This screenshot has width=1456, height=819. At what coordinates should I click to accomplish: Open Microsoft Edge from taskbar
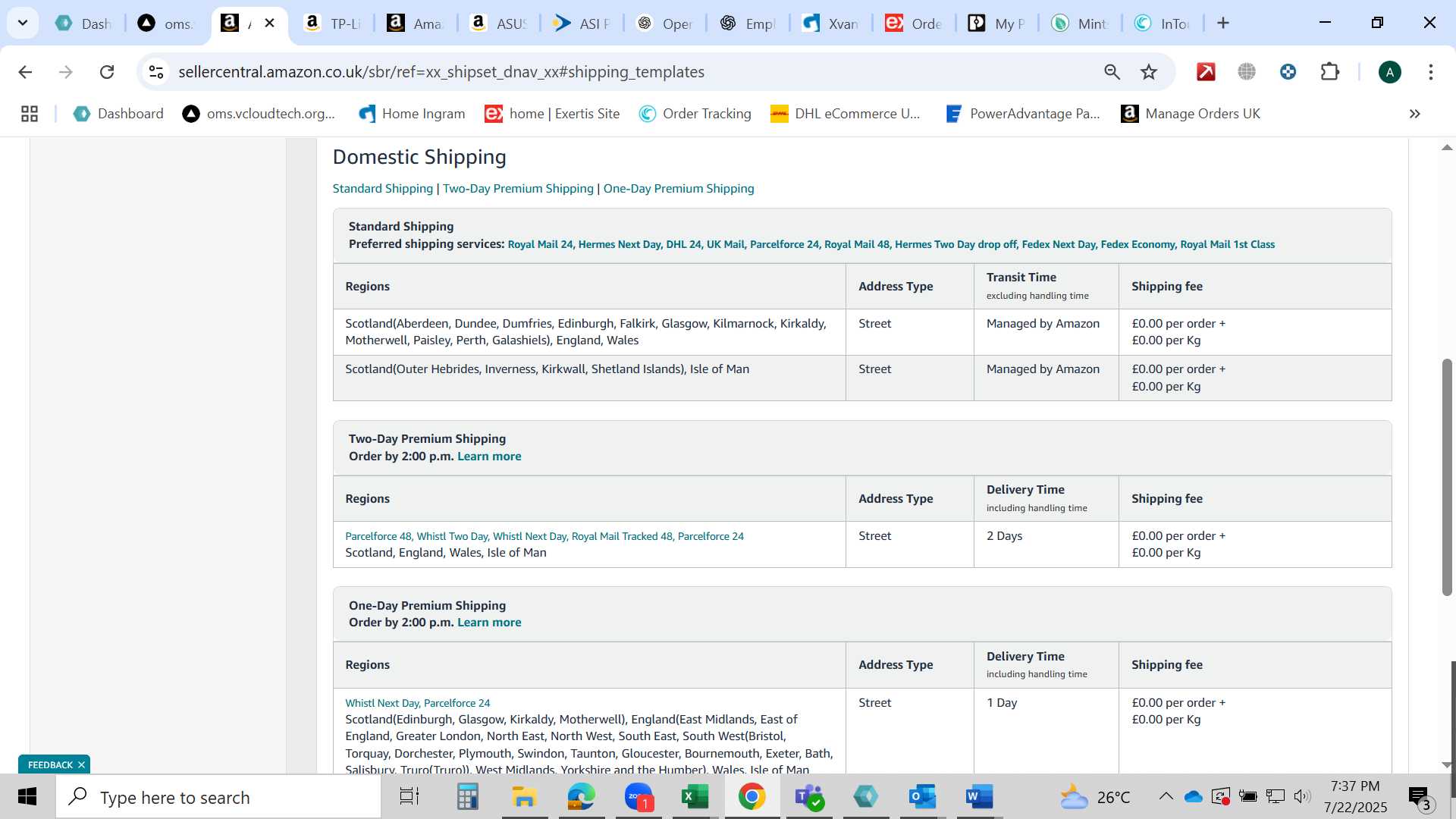(x=582, y=797)
